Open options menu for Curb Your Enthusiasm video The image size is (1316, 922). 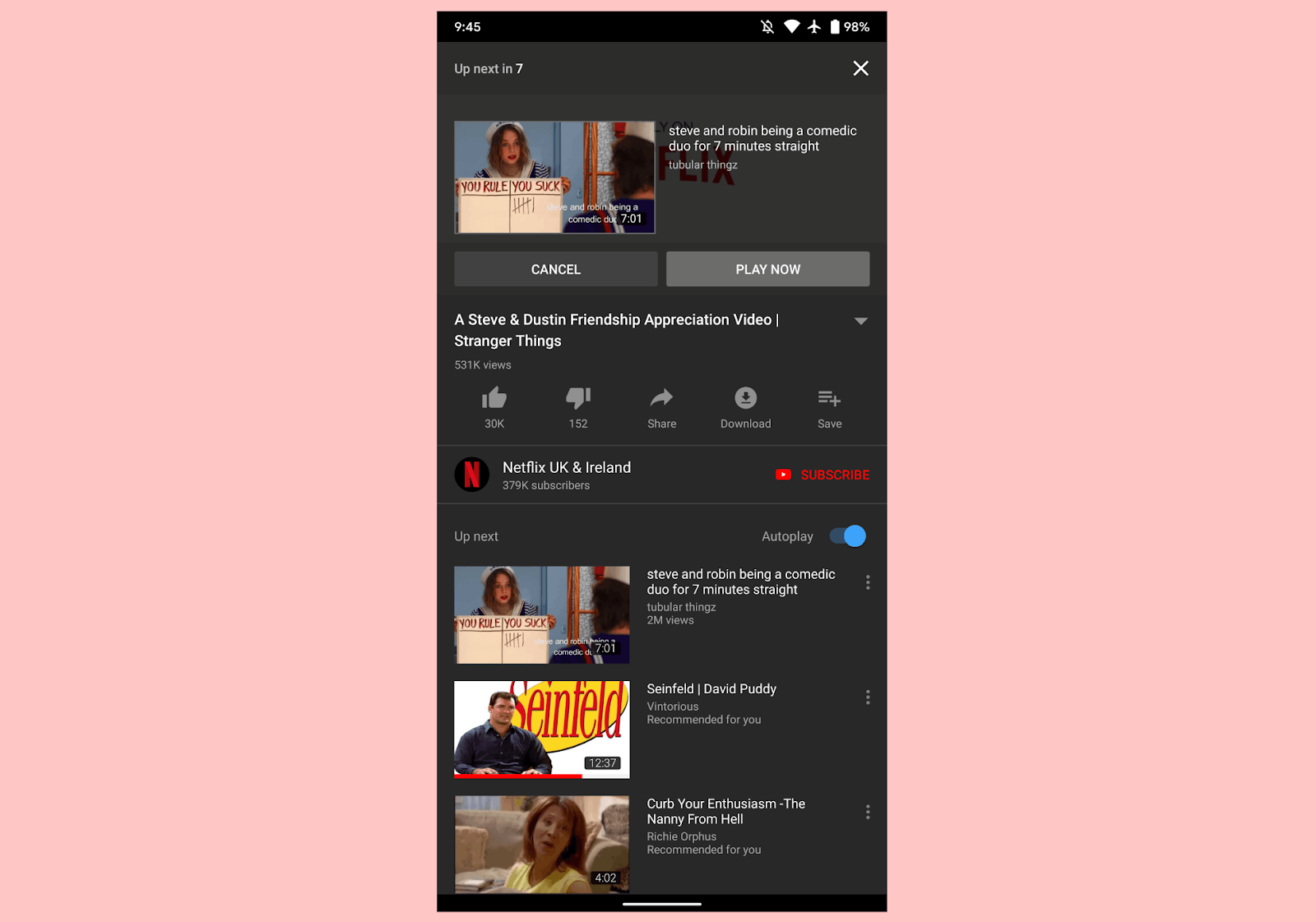[x=868, y=812]
